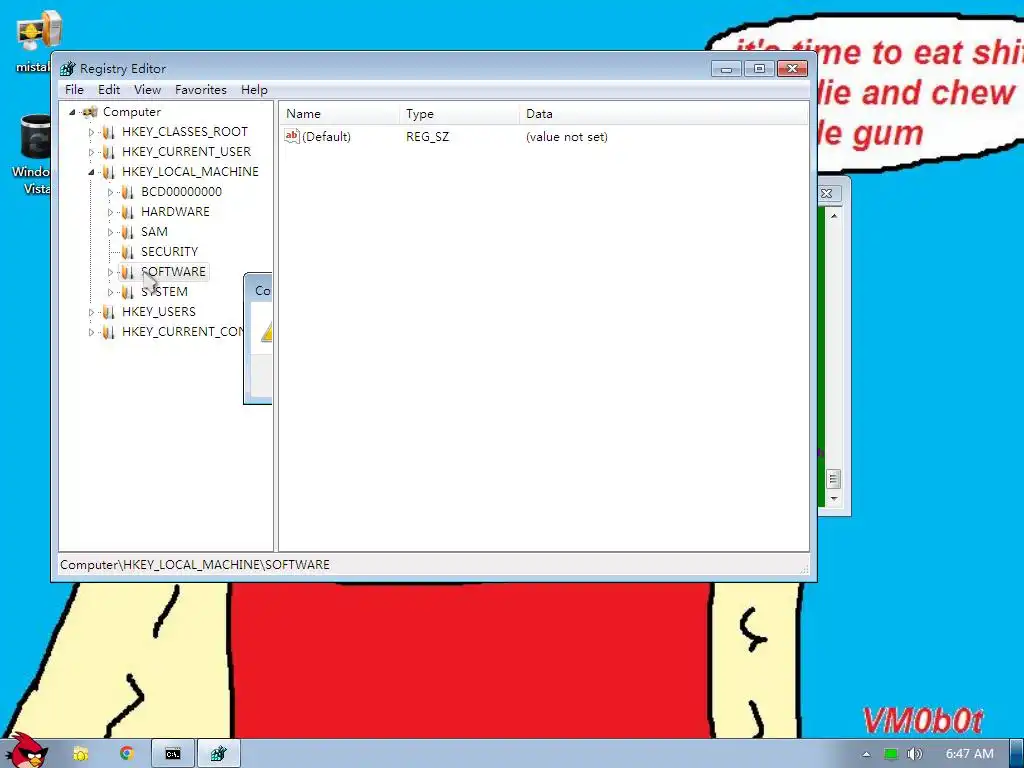Select the SYSTEM key label
1024x768 pixels.
[x=165, y=292]
